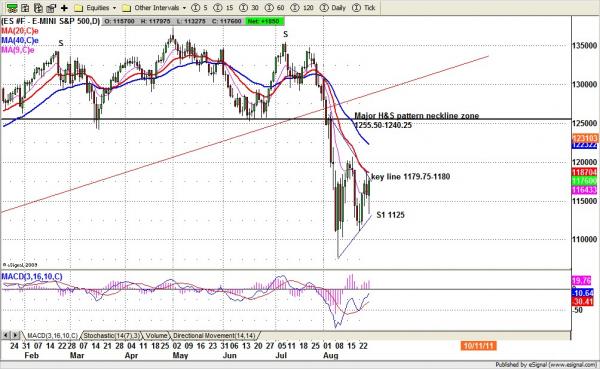Switch to the Stochastic(14(7),3) tab
This screenshot has width=600, height=369.
coord(112,336)
